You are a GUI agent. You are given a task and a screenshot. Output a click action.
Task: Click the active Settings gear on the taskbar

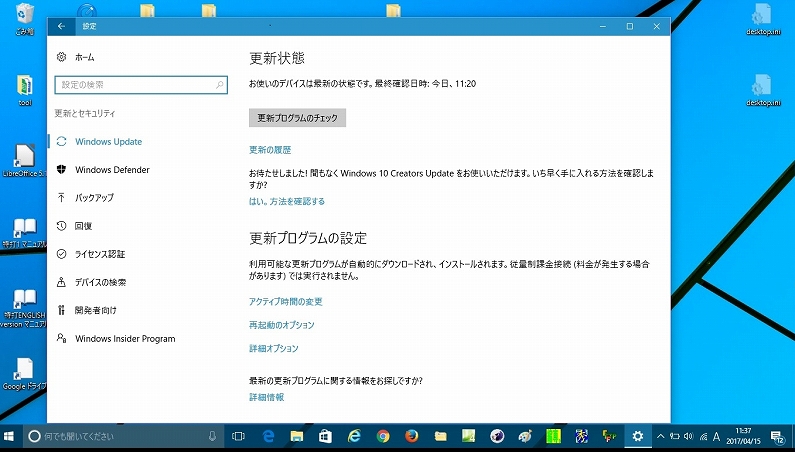pyautogui.click(x=637, y=436)
